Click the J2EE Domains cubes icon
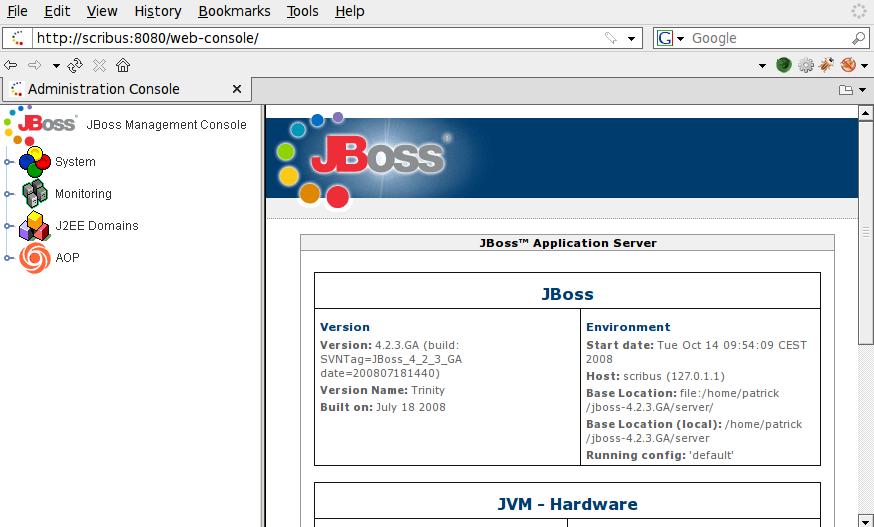This screenshot has height=527, width=874. (35, 226)
